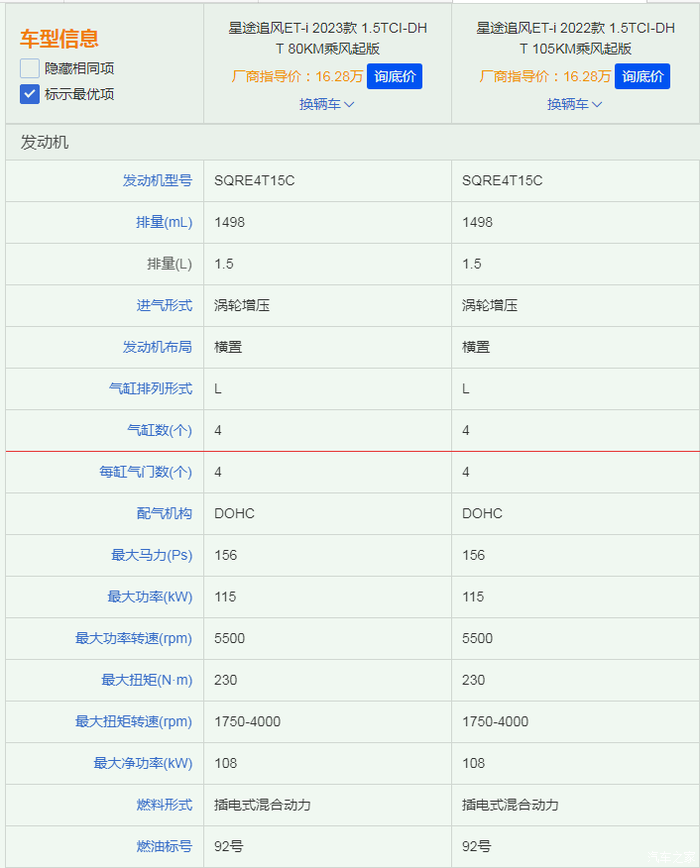Click 询底价 for the 2022款 105KM model

point(642,76)
